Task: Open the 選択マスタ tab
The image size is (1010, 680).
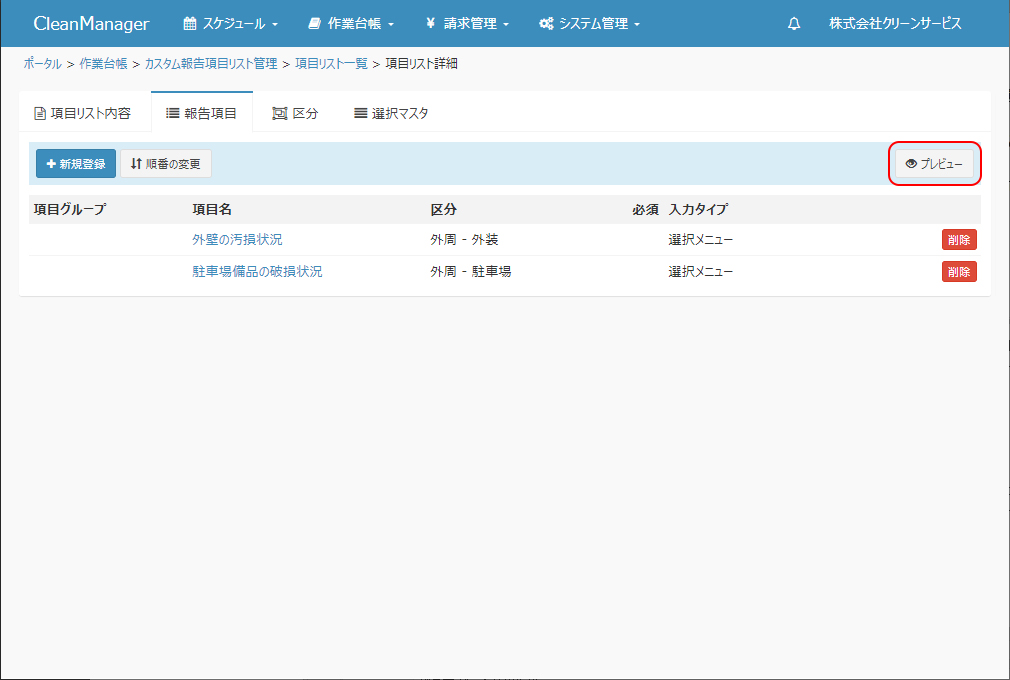Action: (391, 113)
